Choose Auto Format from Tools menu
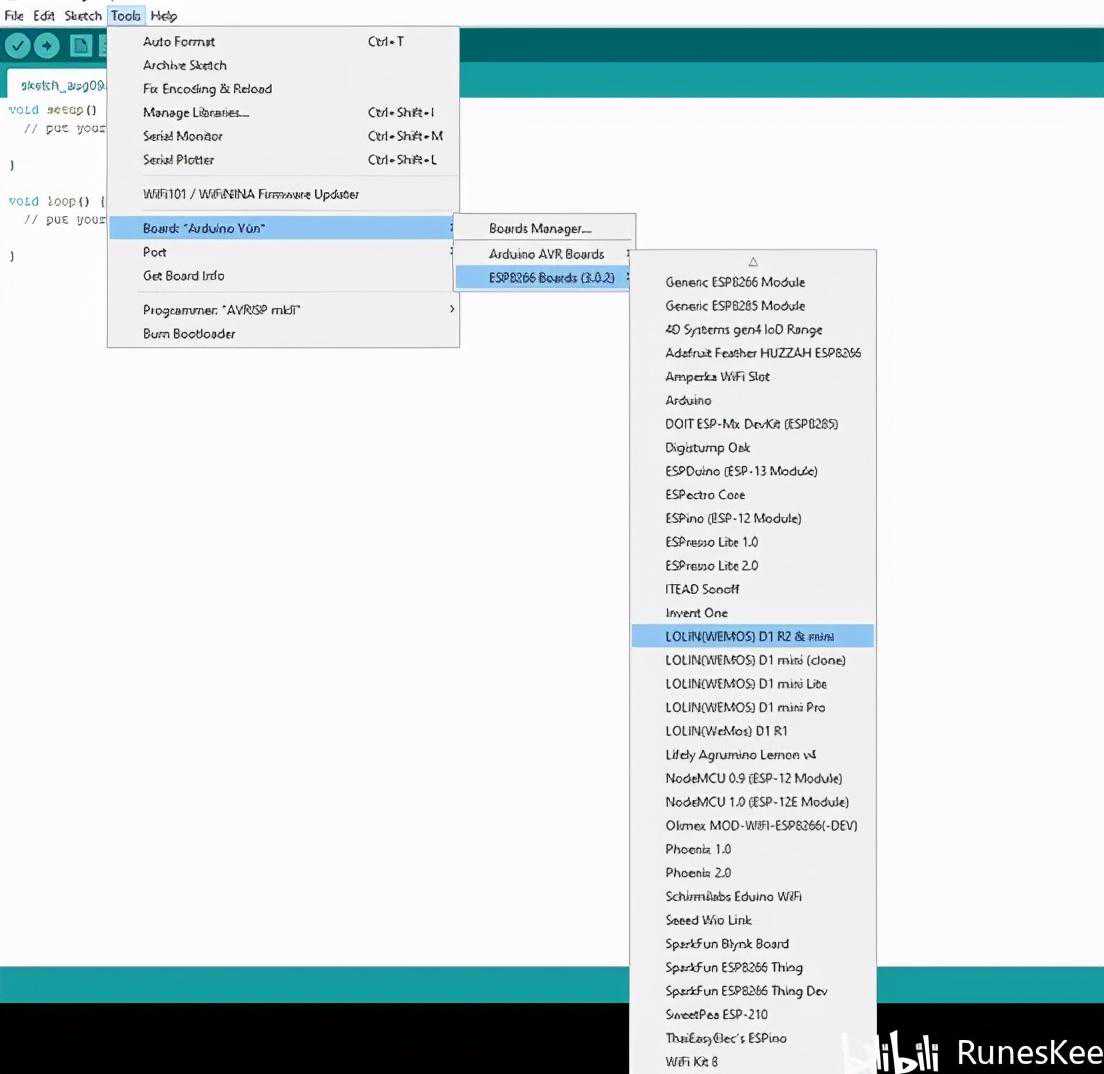The image size is (1104, 1074). 284,42
